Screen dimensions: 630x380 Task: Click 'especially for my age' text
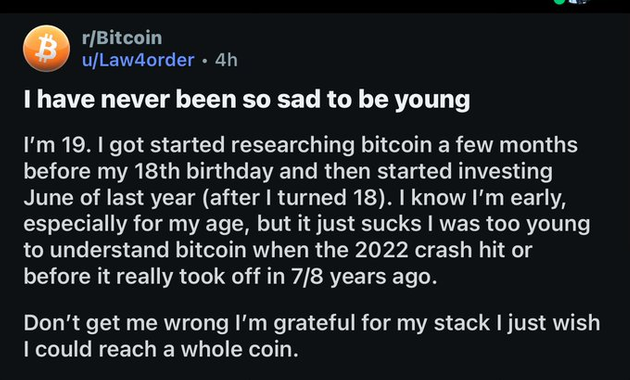point(137,225)
